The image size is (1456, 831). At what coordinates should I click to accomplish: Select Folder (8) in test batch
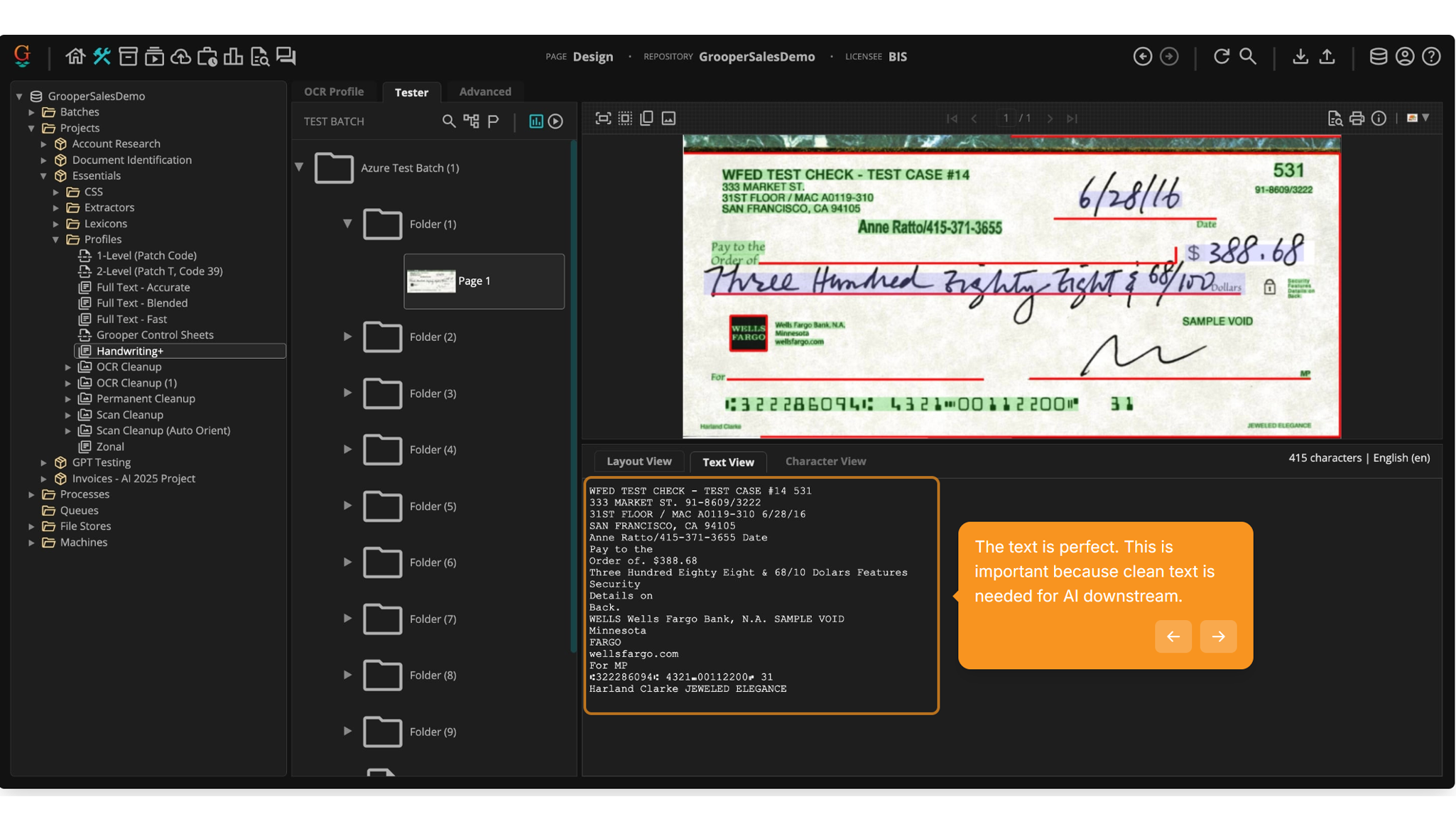coord(433,675)
